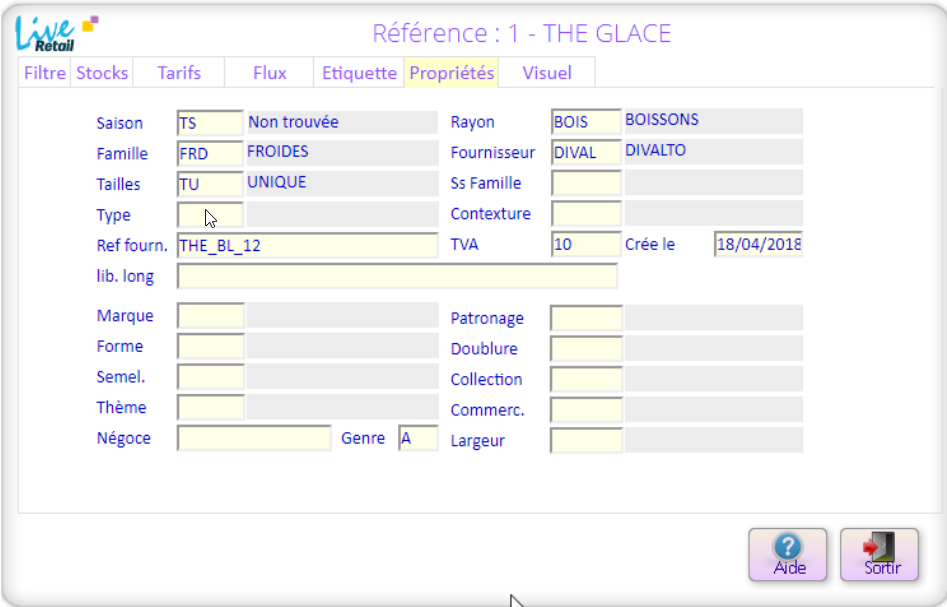947x607 pixels.
Task: Select the Propriétés tab
Action: pyautogui.click(x=452, y=73)
